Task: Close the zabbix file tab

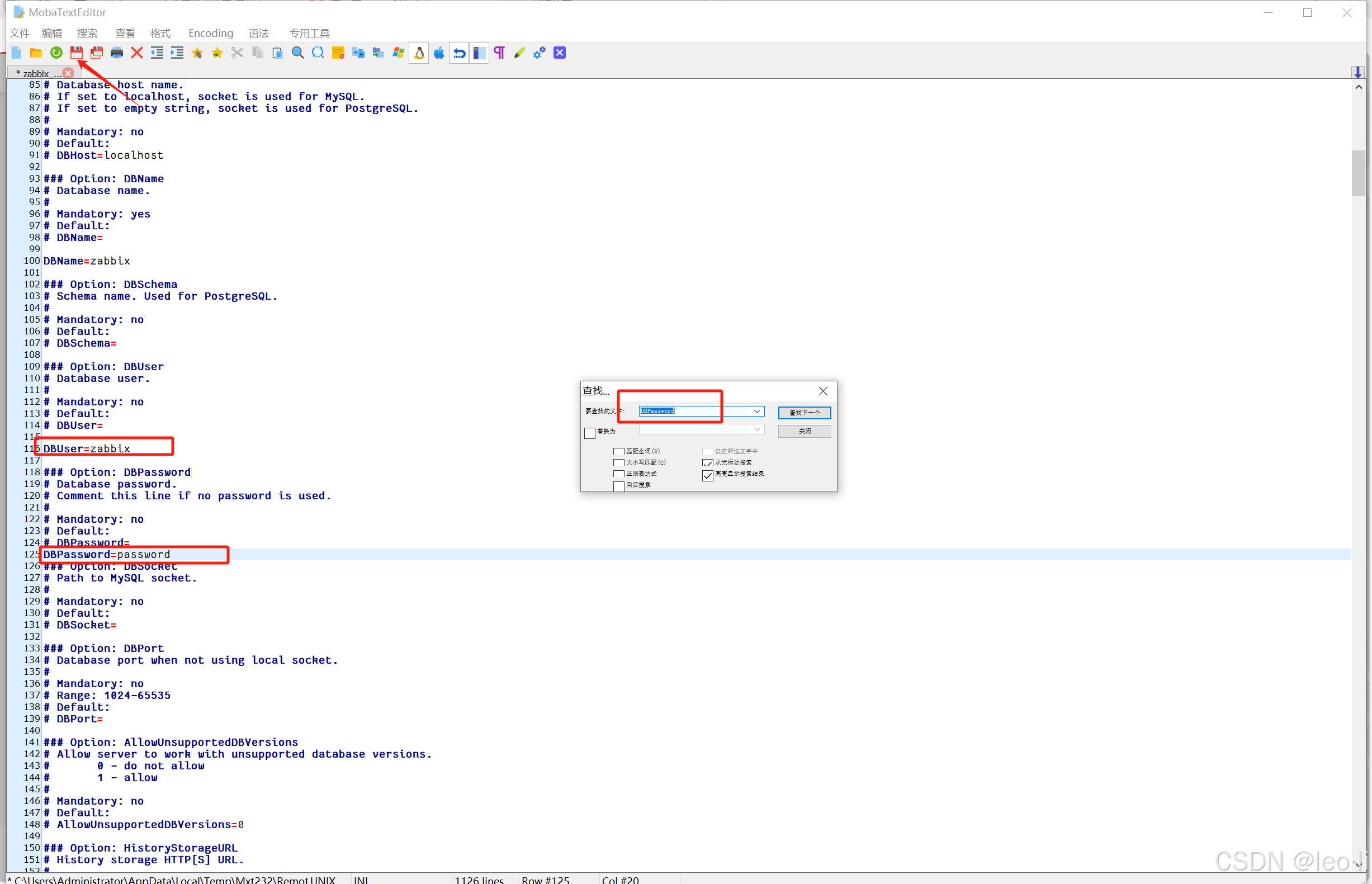Action: [x=68, y=73]
